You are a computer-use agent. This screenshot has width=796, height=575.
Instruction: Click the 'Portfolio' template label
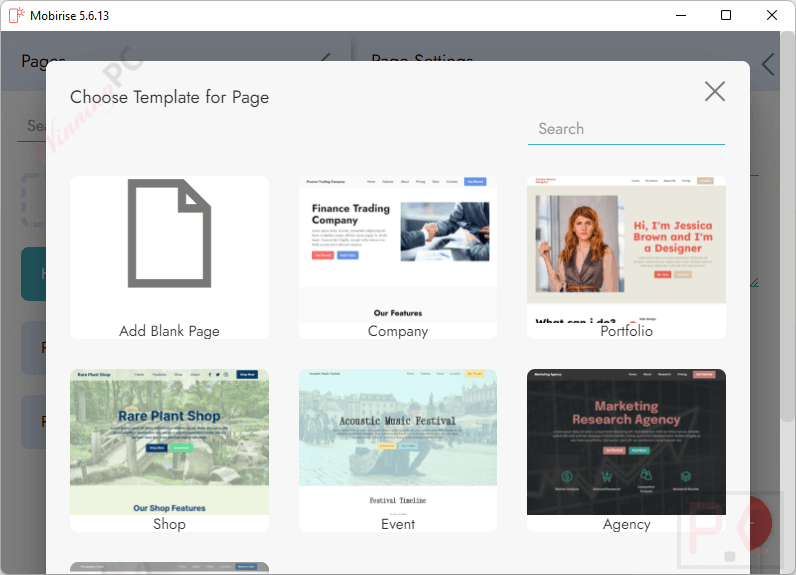click(x=626, y=331)
